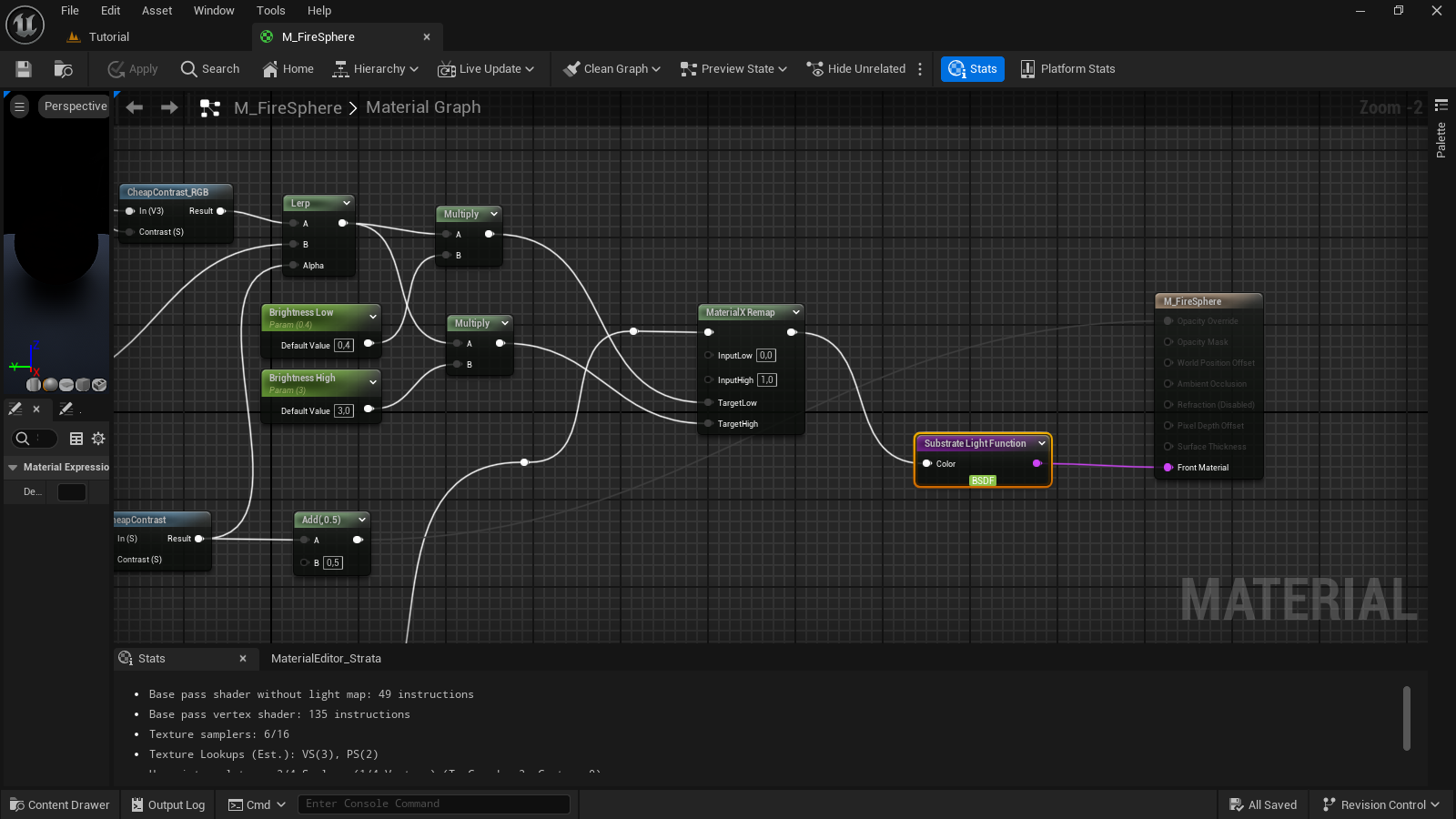Open the Preview State dropdown
The width and height of the screenshot is (1456, 819).
pyautogui.click(x=733, y=69)
